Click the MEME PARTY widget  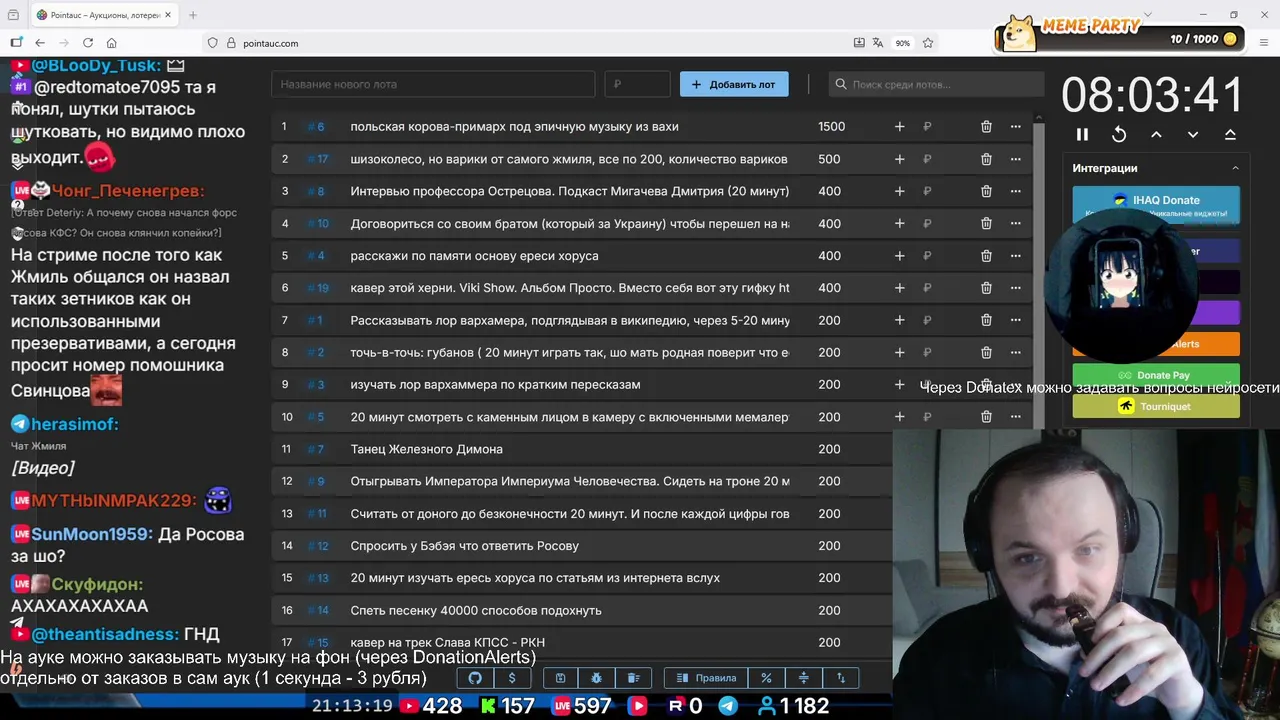click(1120, 33)
